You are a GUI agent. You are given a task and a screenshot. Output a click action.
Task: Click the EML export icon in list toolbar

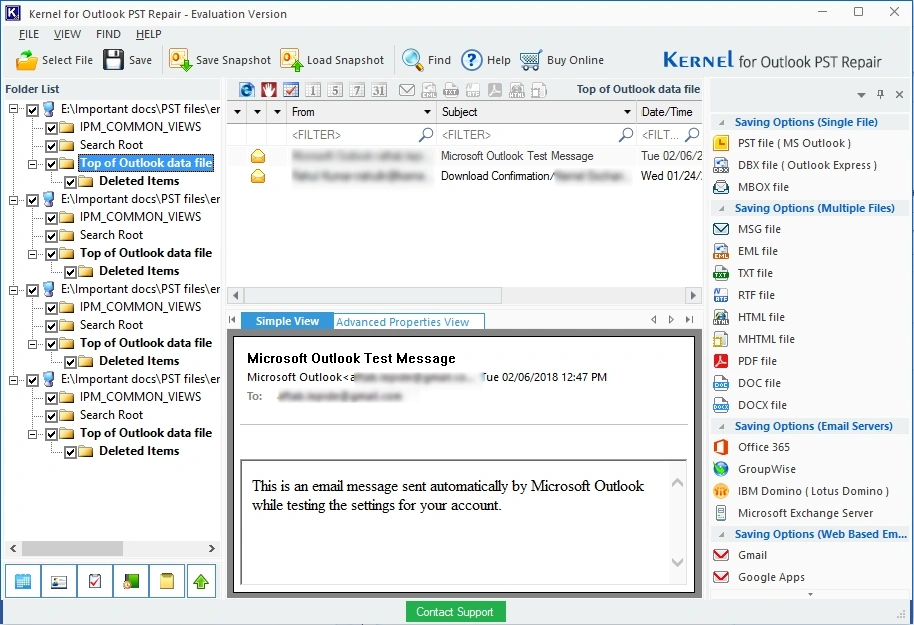[x=429, y=90]
